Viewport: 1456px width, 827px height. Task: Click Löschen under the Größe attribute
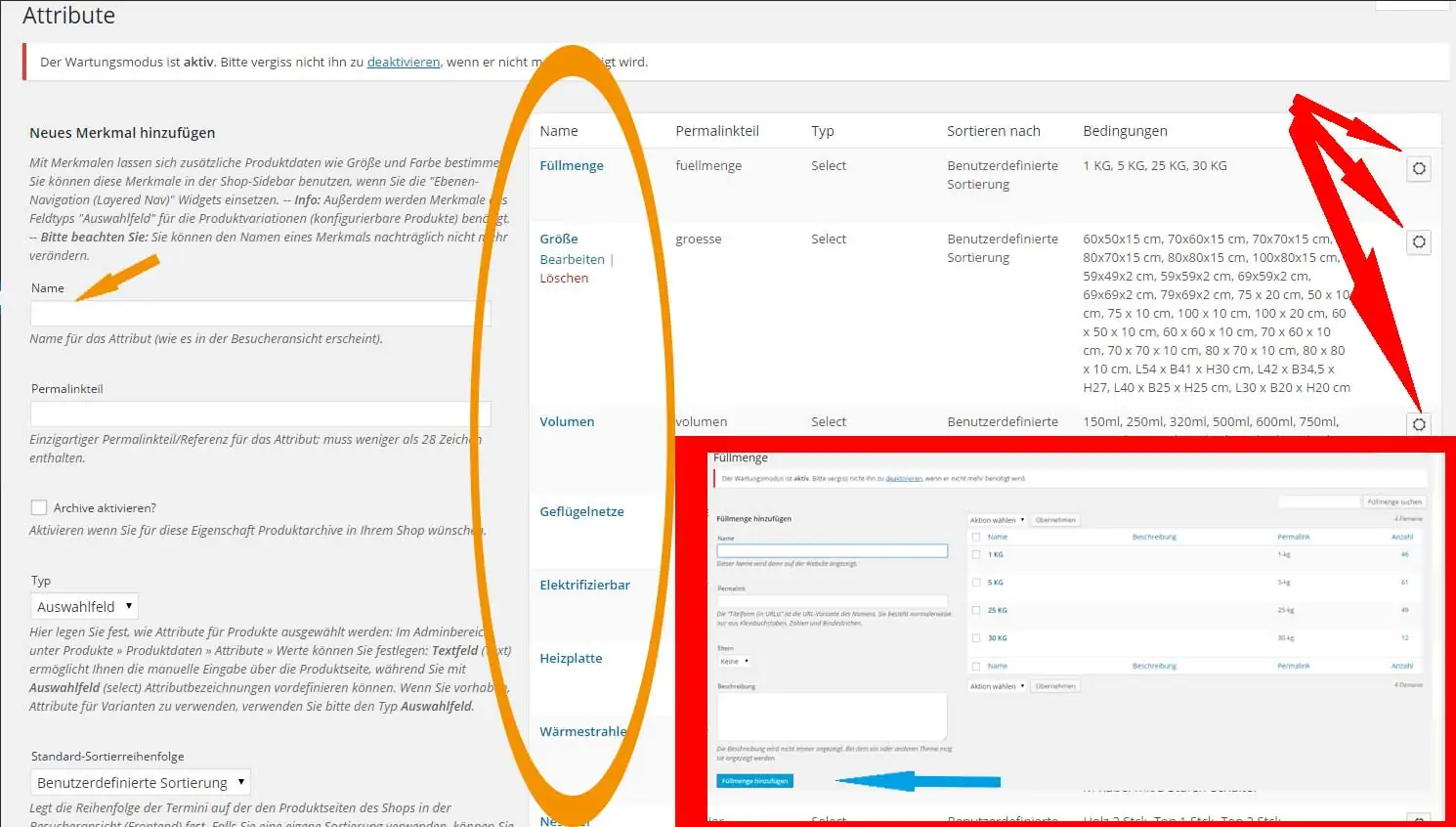click(x=564, y=278)
